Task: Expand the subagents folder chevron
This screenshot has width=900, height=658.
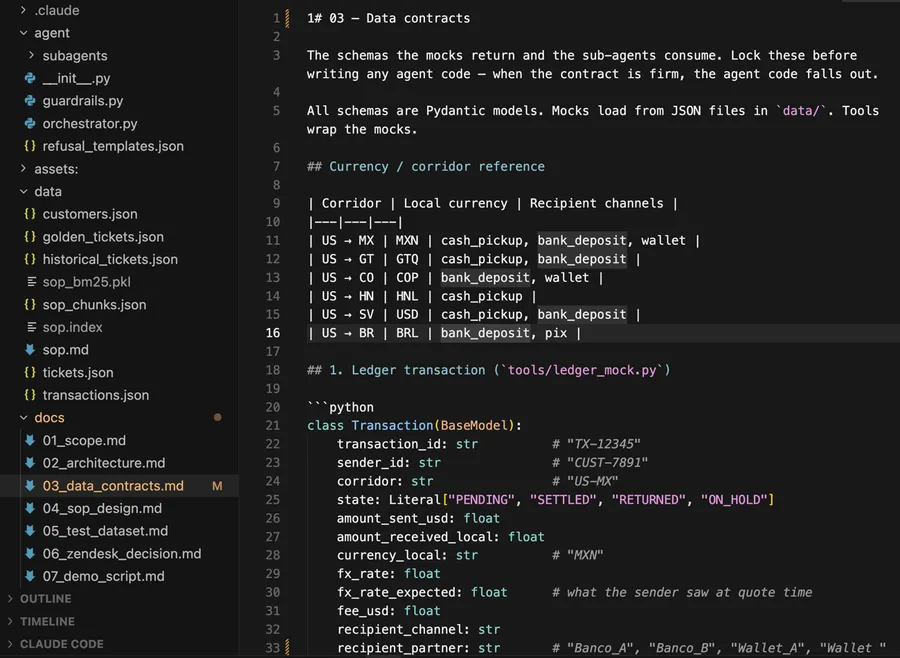Action: coord(32,55)
